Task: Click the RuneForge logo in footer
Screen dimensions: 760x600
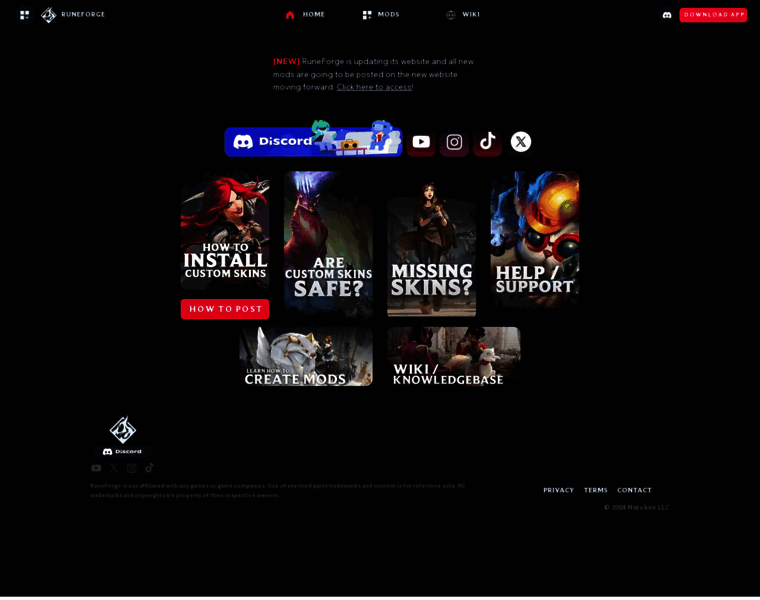Action: click(x=123, y=429)
